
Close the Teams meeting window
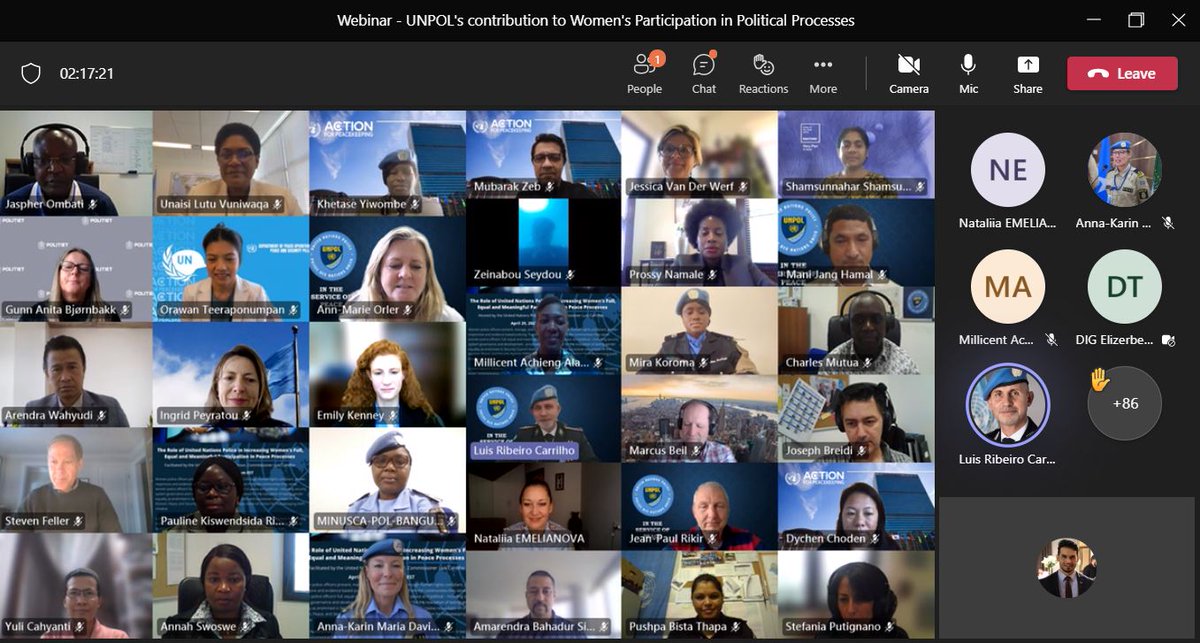coord(1179,20)
